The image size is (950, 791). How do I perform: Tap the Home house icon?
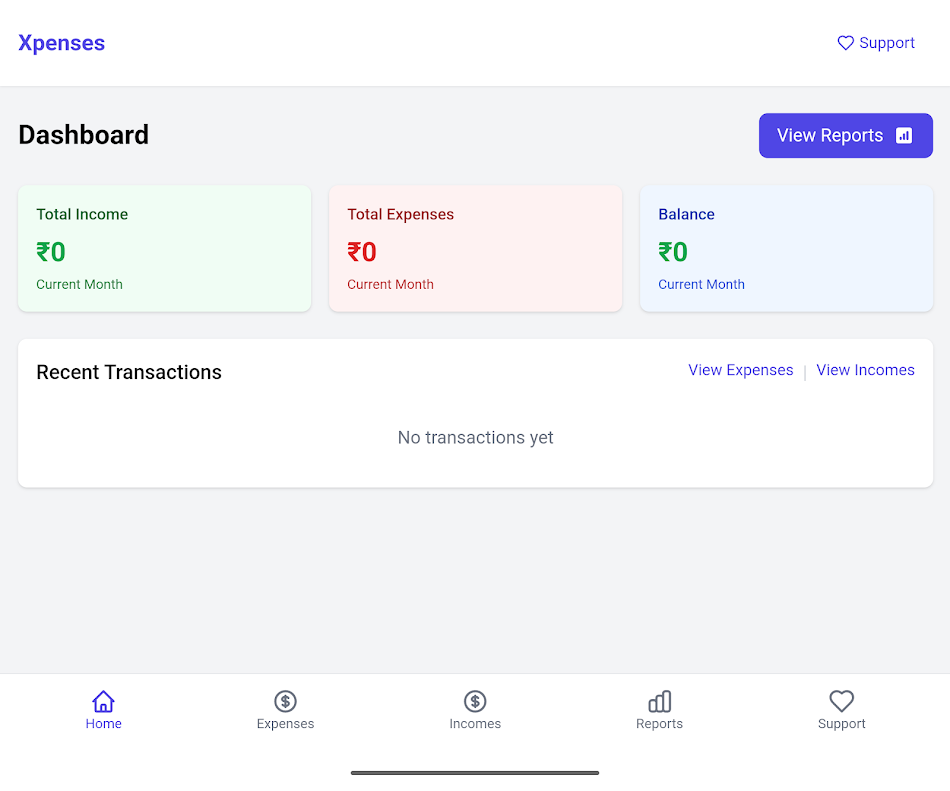(103, 701)
